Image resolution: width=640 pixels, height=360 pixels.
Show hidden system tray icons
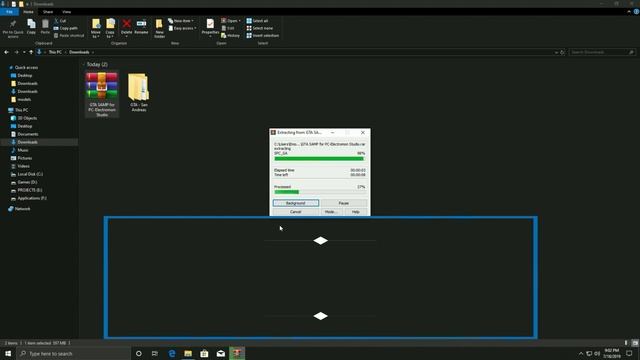[x=581, y=353]
